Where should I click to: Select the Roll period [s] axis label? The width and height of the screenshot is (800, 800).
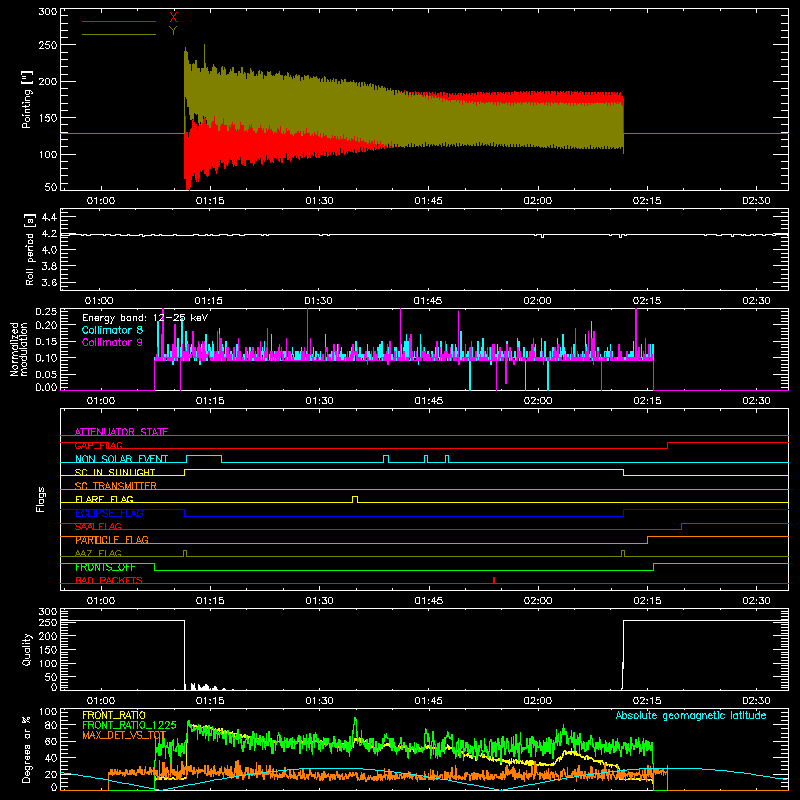pos(30,249)
